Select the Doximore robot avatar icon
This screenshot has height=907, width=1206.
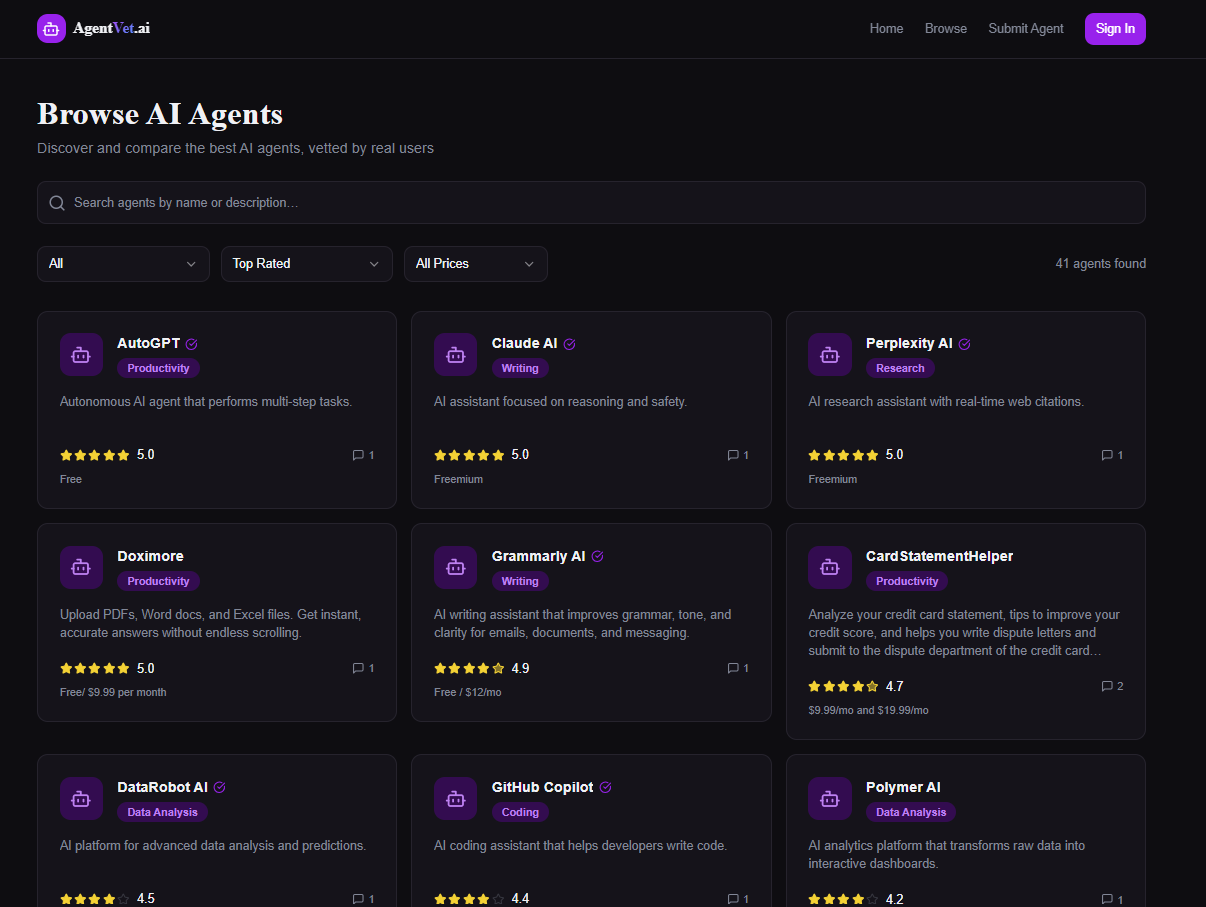click(81, 567)
